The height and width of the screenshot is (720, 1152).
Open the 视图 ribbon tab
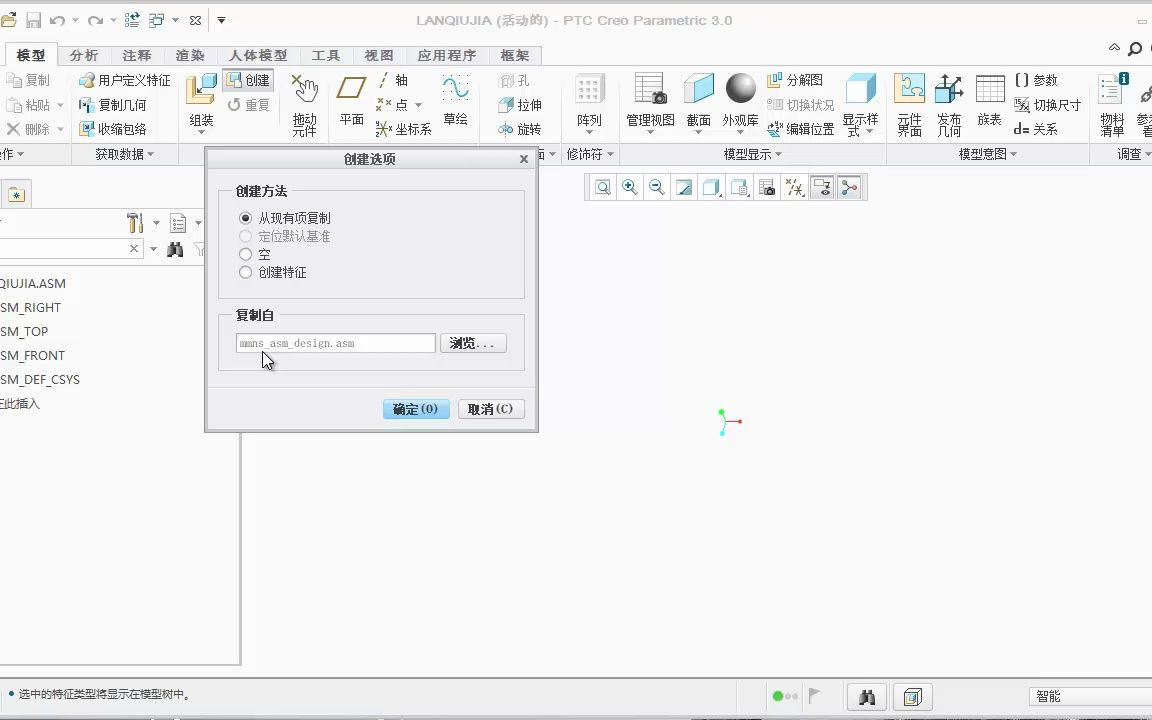pos(378,55)
